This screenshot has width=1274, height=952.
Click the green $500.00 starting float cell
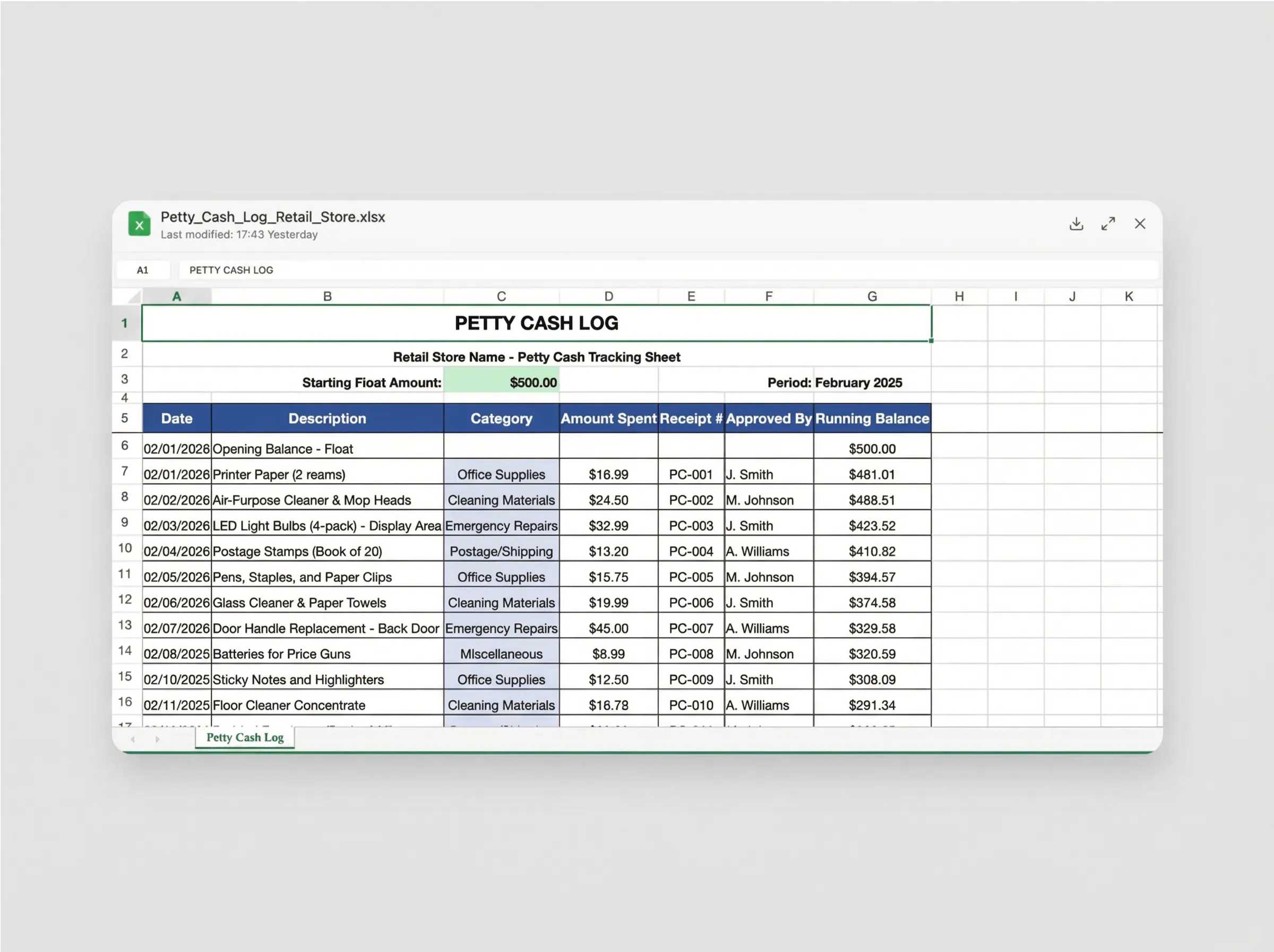click(501, 382)
